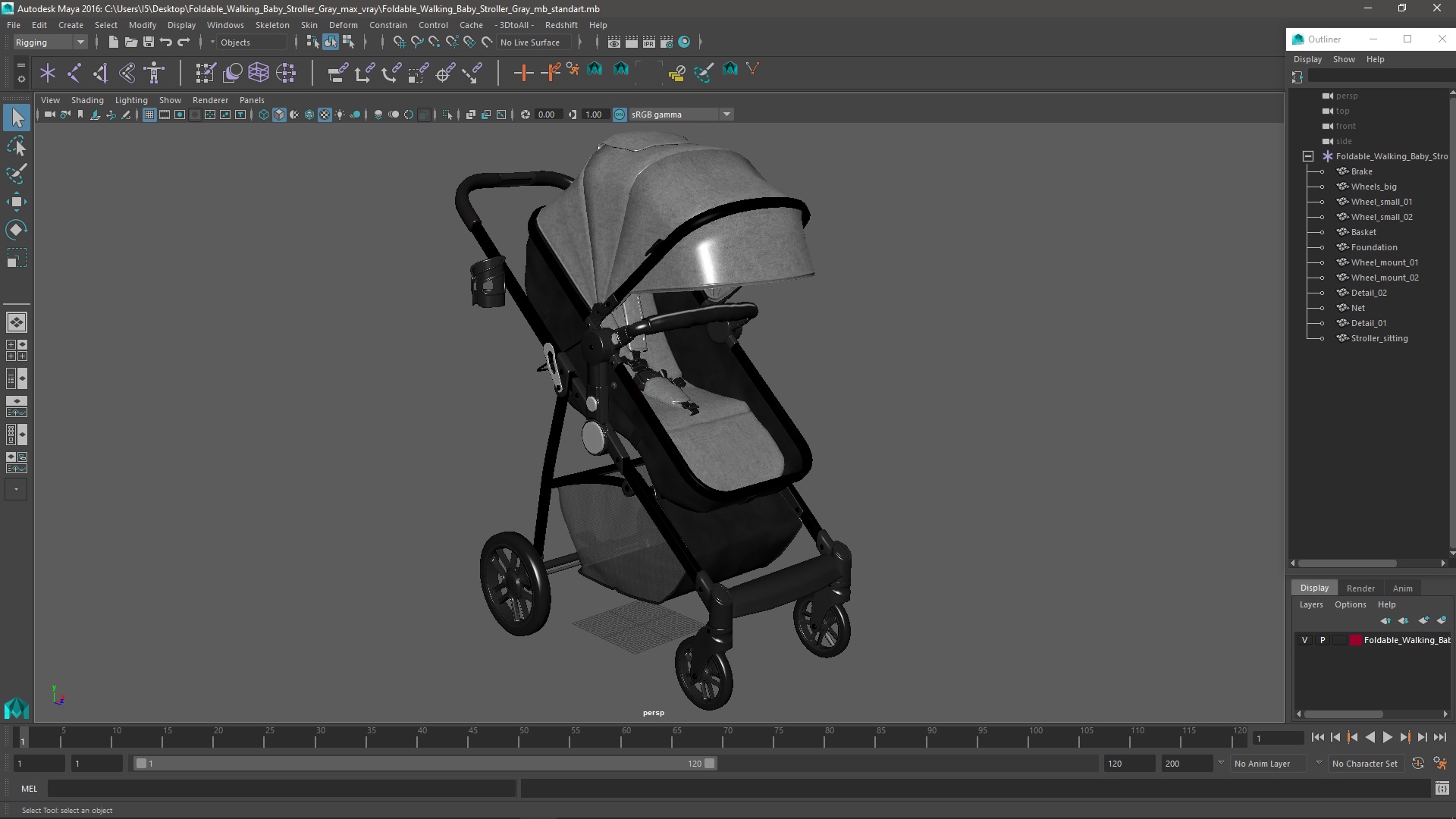Click the Outliner search field
This screenshot has height=819, width=1456.
point(1381,77)
